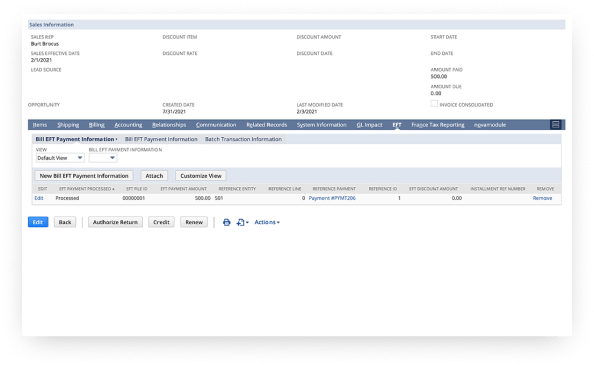Tick the Invoice Consolidated checkbox

click(434, 103)
